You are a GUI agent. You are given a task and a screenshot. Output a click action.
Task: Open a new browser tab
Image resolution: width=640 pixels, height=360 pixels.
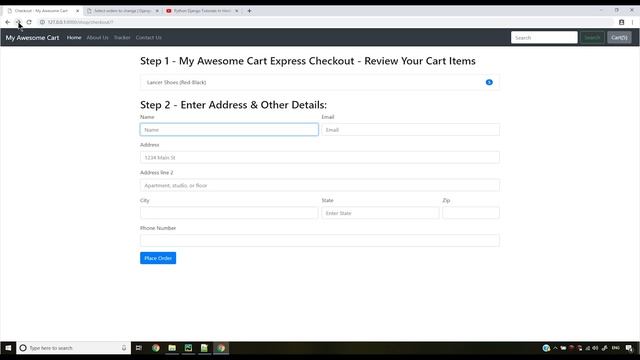[249, 11]
